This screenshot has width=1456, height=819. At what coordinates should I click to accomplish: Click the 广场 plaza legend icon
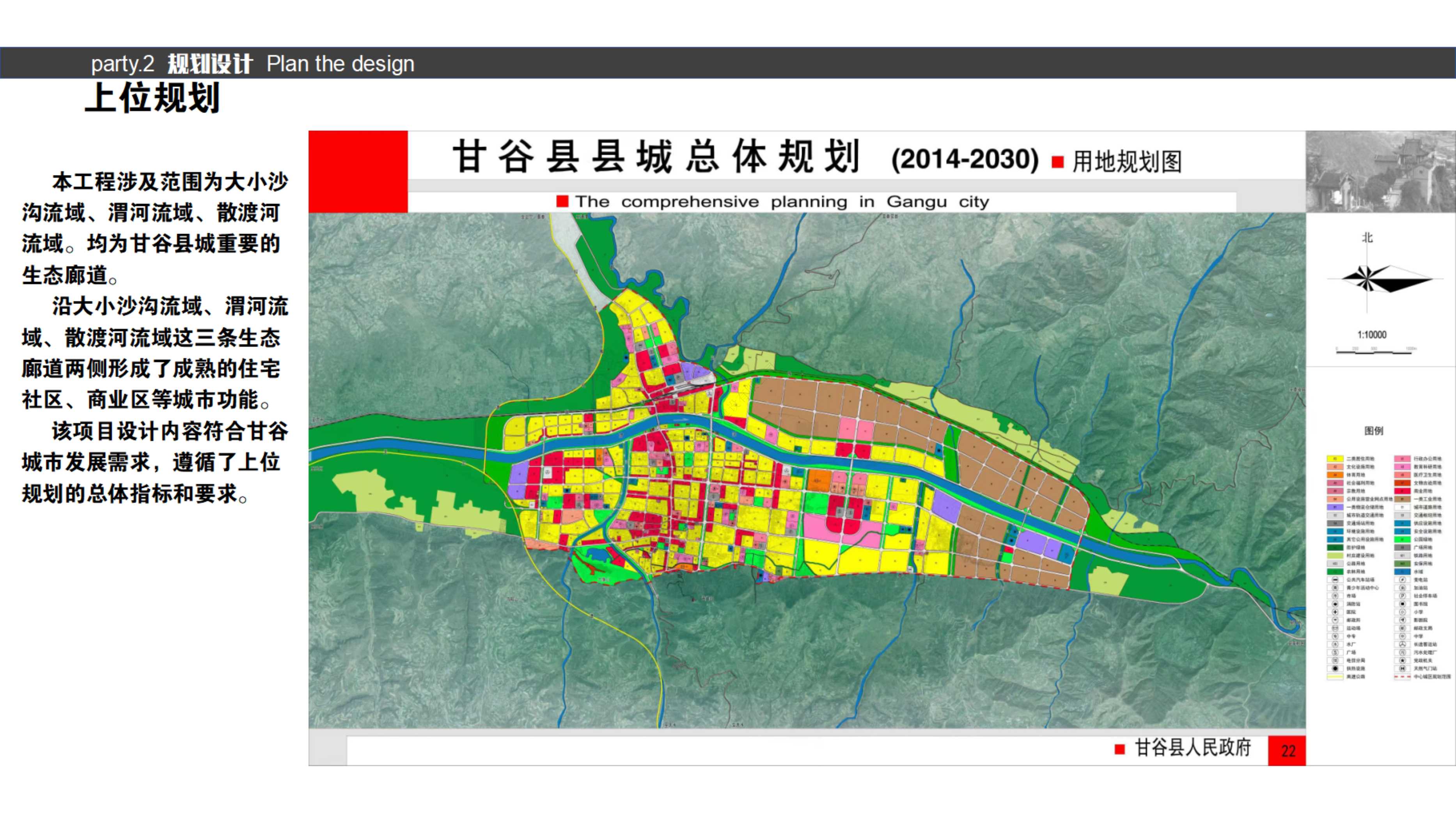click(1335, 653)
